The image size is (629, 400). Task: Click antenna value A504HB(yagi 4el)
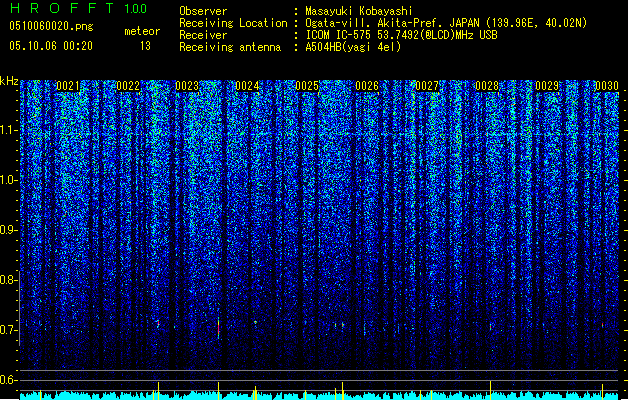click(x=353, y=47)
